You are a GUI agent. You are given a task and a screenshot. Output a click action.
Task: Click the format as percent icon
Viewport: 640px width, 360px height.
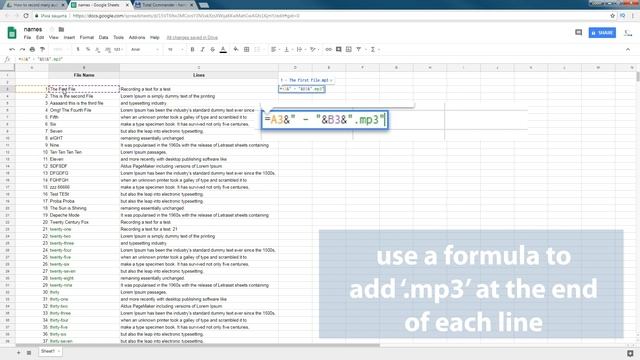[88, 49]
